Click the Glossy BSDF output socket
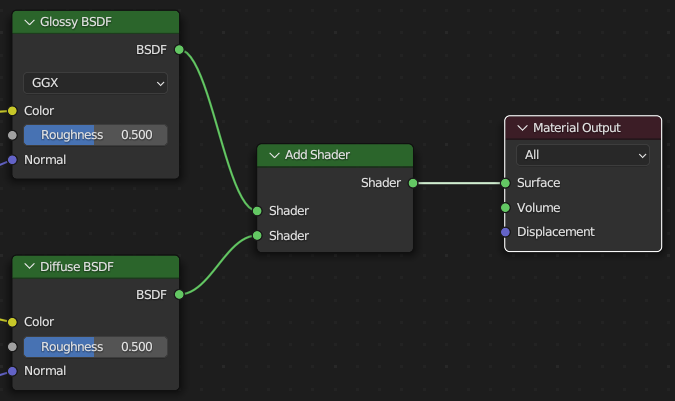Viewport: 675px width, 401px height. tap(179, 49)
